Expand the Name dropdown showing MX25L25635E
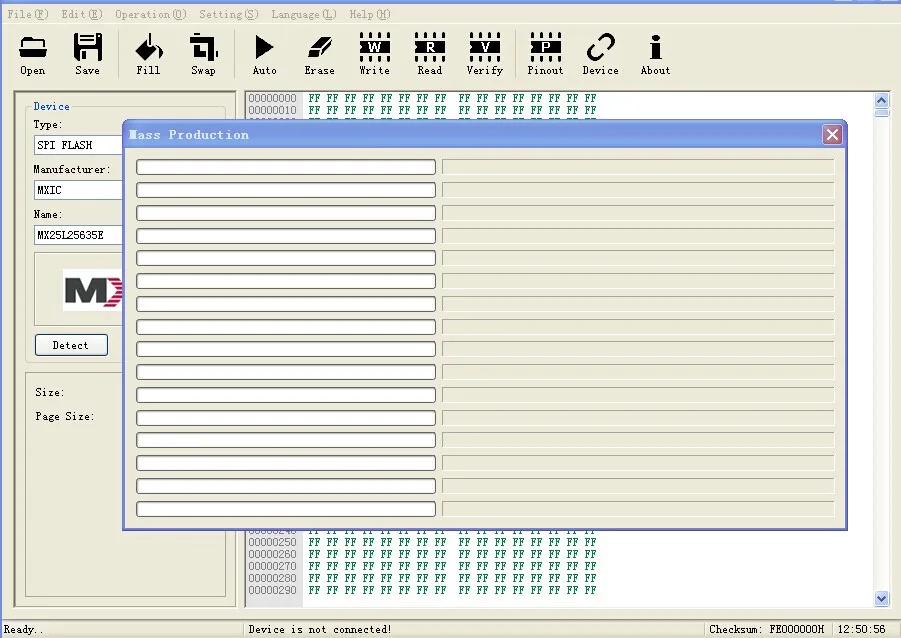This screenshot has width=901, height=638. tap(76, 235)
